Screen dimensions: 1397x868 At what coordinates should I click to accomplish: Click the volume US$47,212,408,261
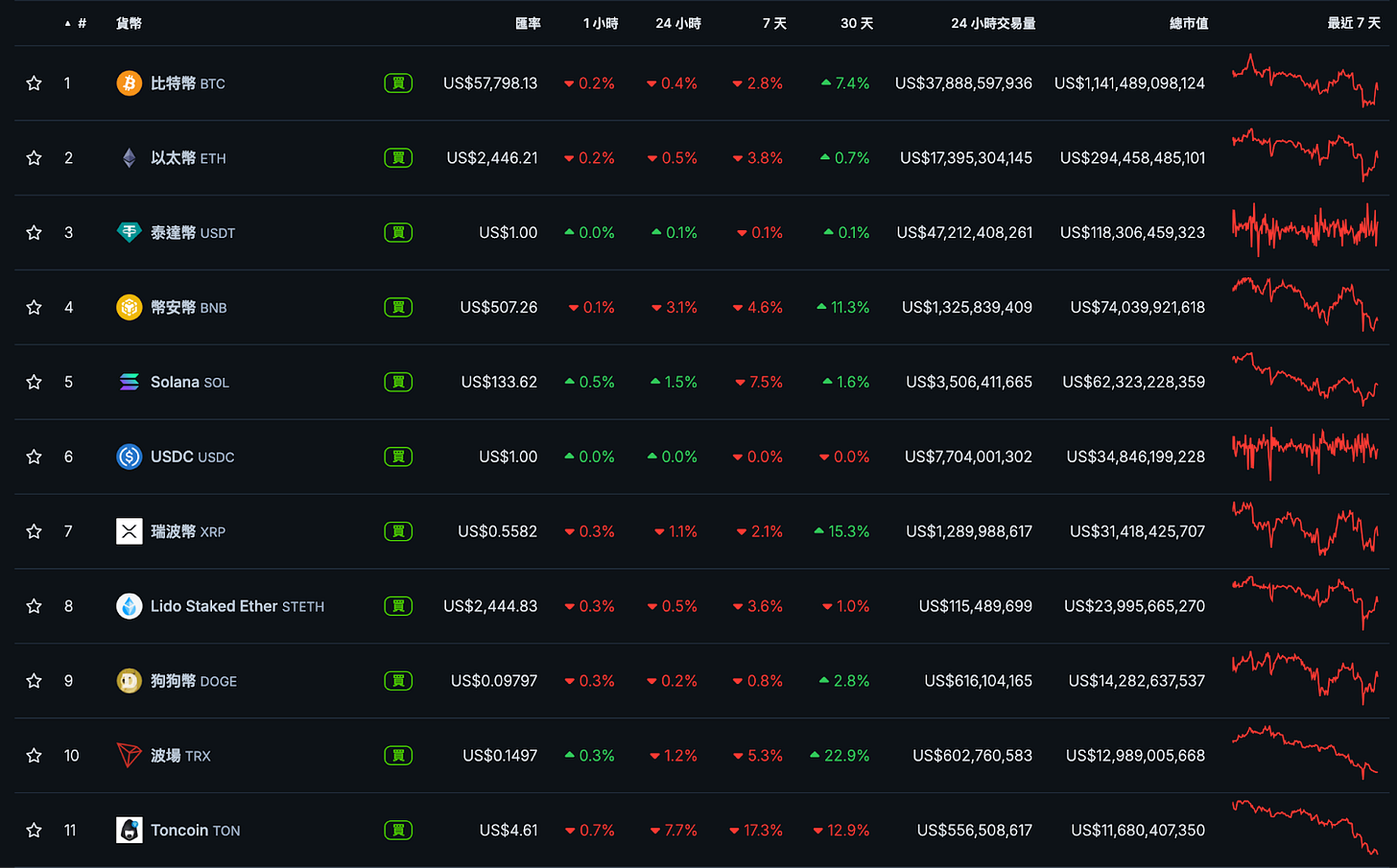[x=964, y=233]
